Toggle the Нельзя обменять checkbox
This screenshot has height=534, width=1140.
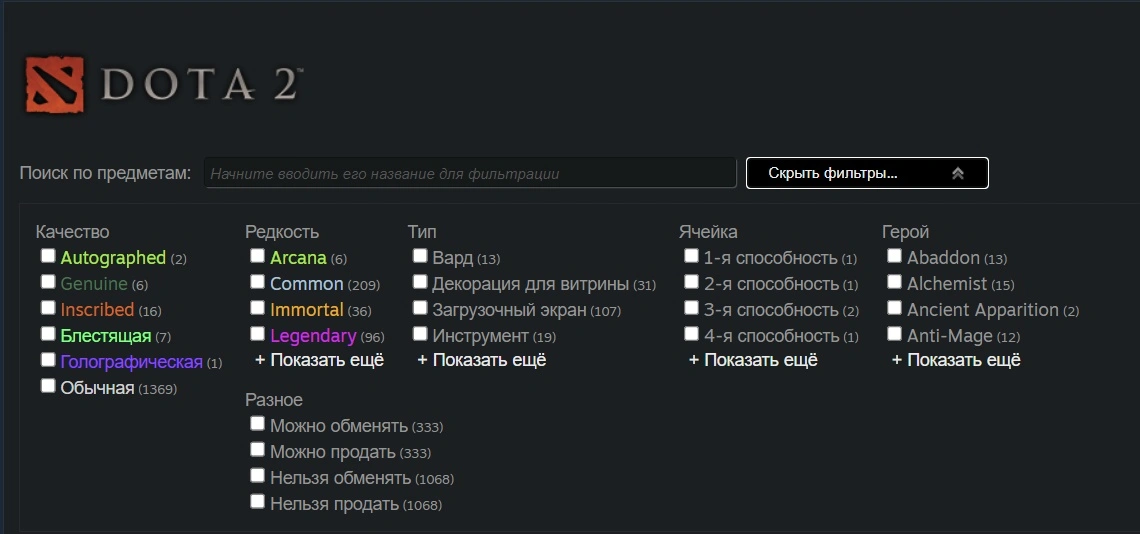[x=258, y=476]
